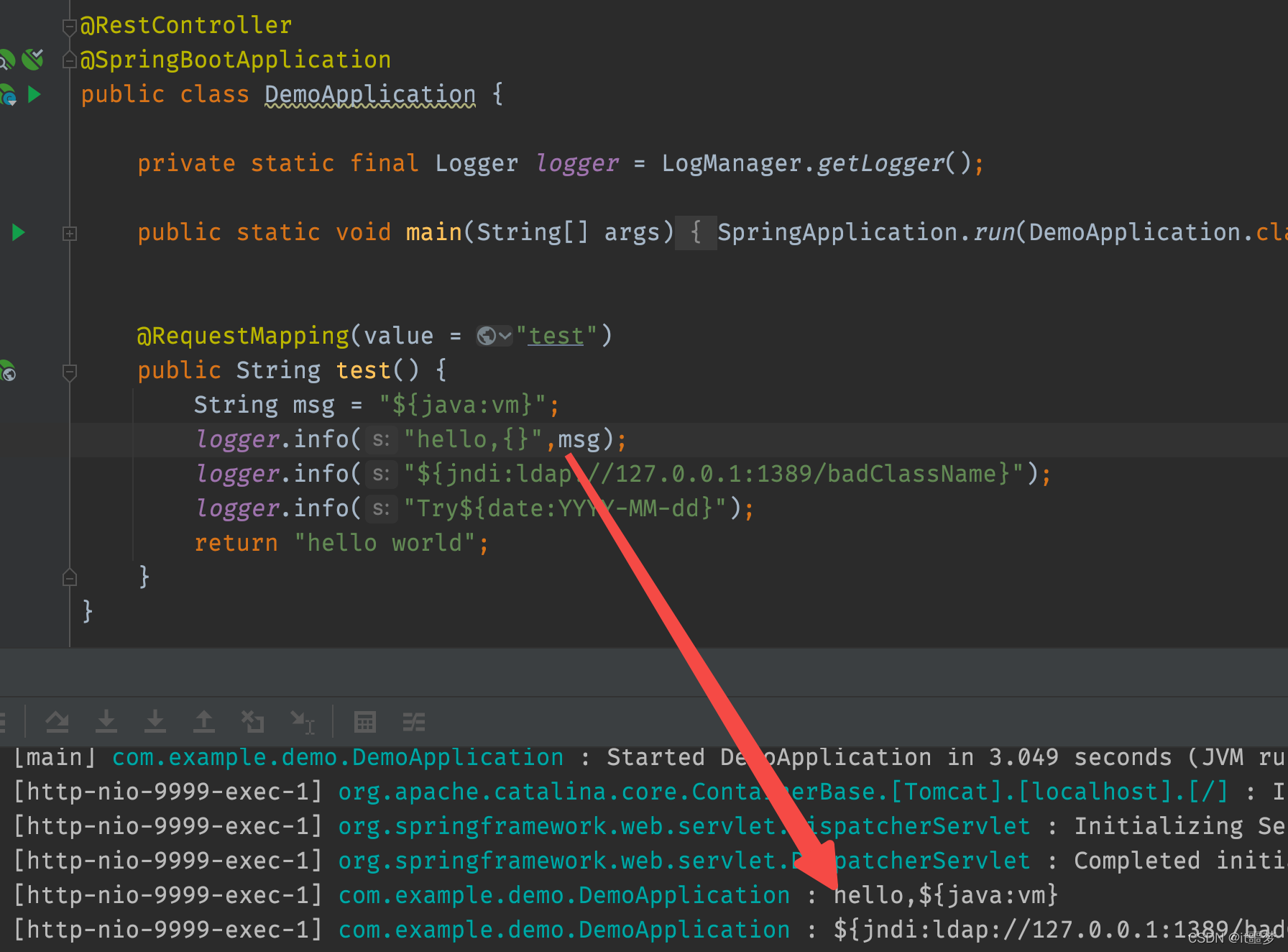Click the s: hint on the Try${date line

tap(381, 508)
